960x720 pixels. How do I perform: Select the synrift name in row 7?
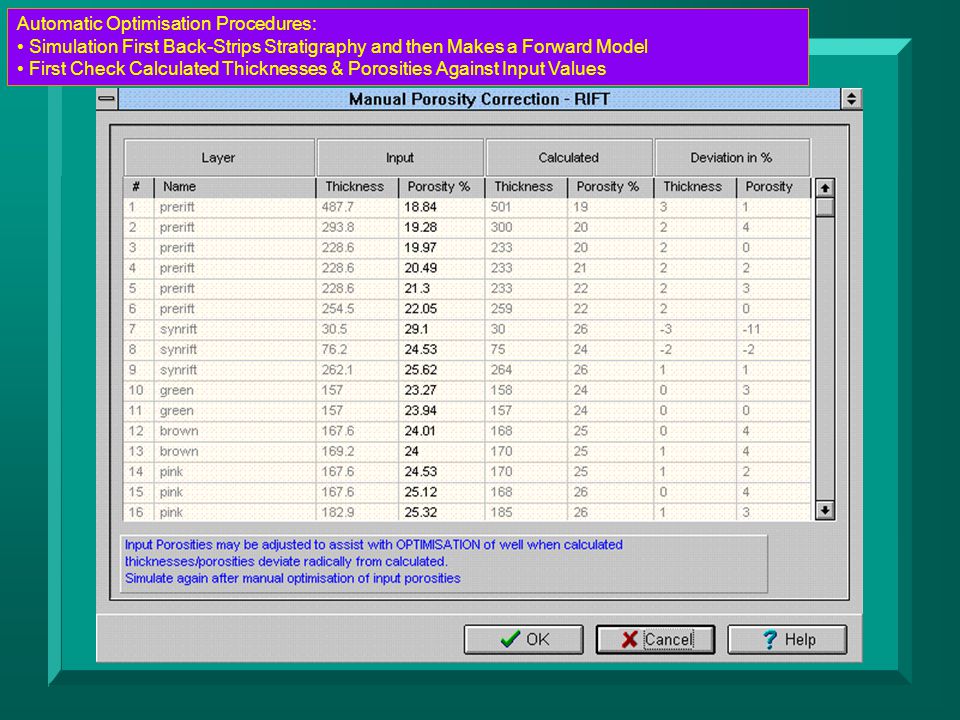pos(234,329)
